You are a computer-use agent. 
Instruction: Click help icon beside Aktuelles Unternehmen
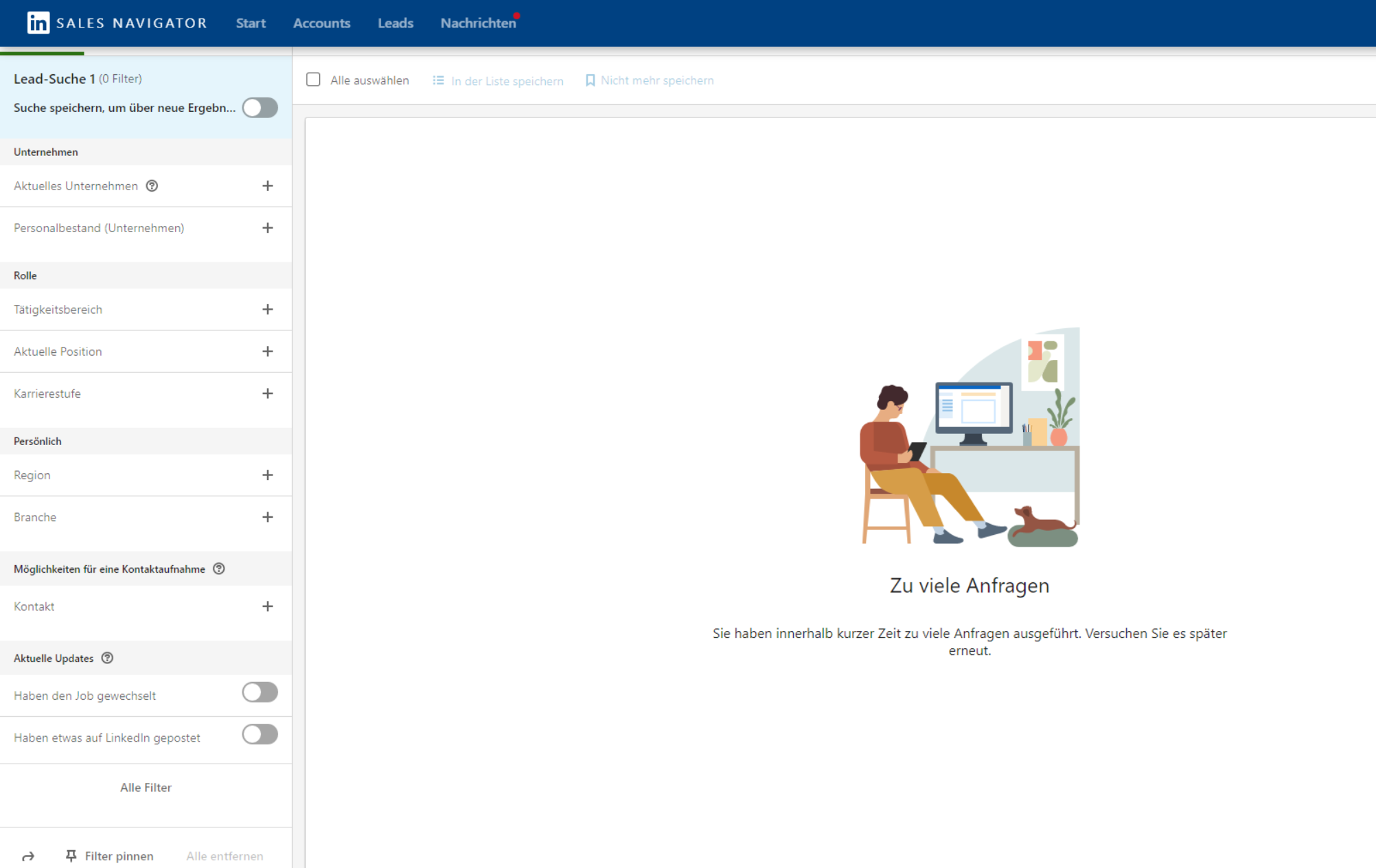click(152, 186)
